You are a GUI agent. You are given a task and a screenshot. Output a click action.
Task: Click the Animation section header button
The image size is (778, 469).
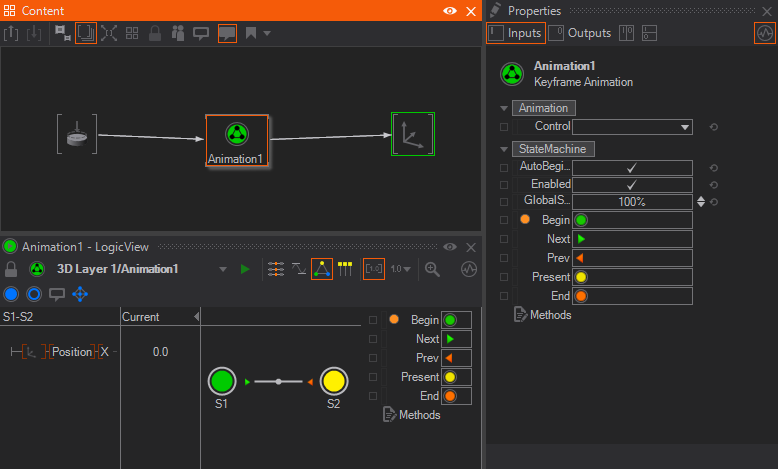[543, 108]
